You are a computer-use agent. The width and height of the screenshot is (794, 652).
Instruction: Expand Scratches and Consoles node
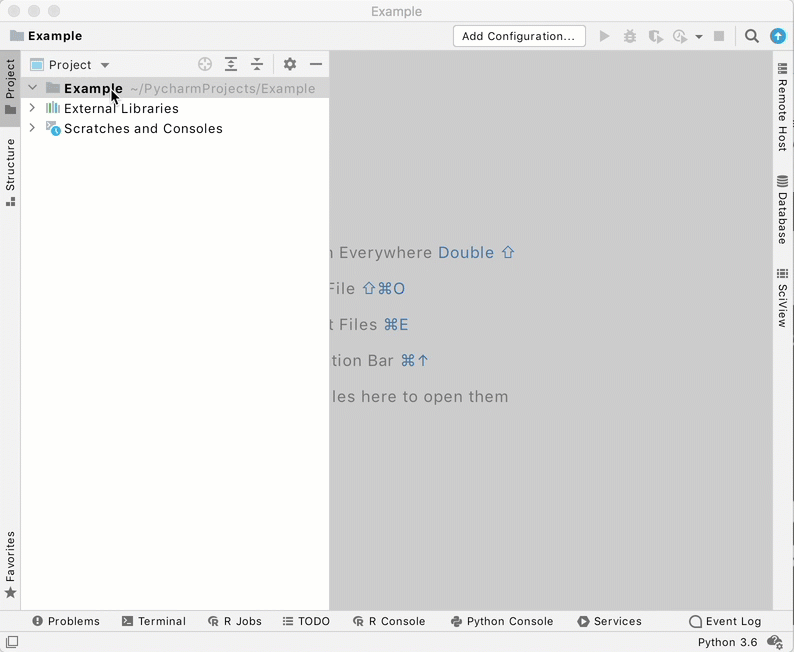click(32, 128)
